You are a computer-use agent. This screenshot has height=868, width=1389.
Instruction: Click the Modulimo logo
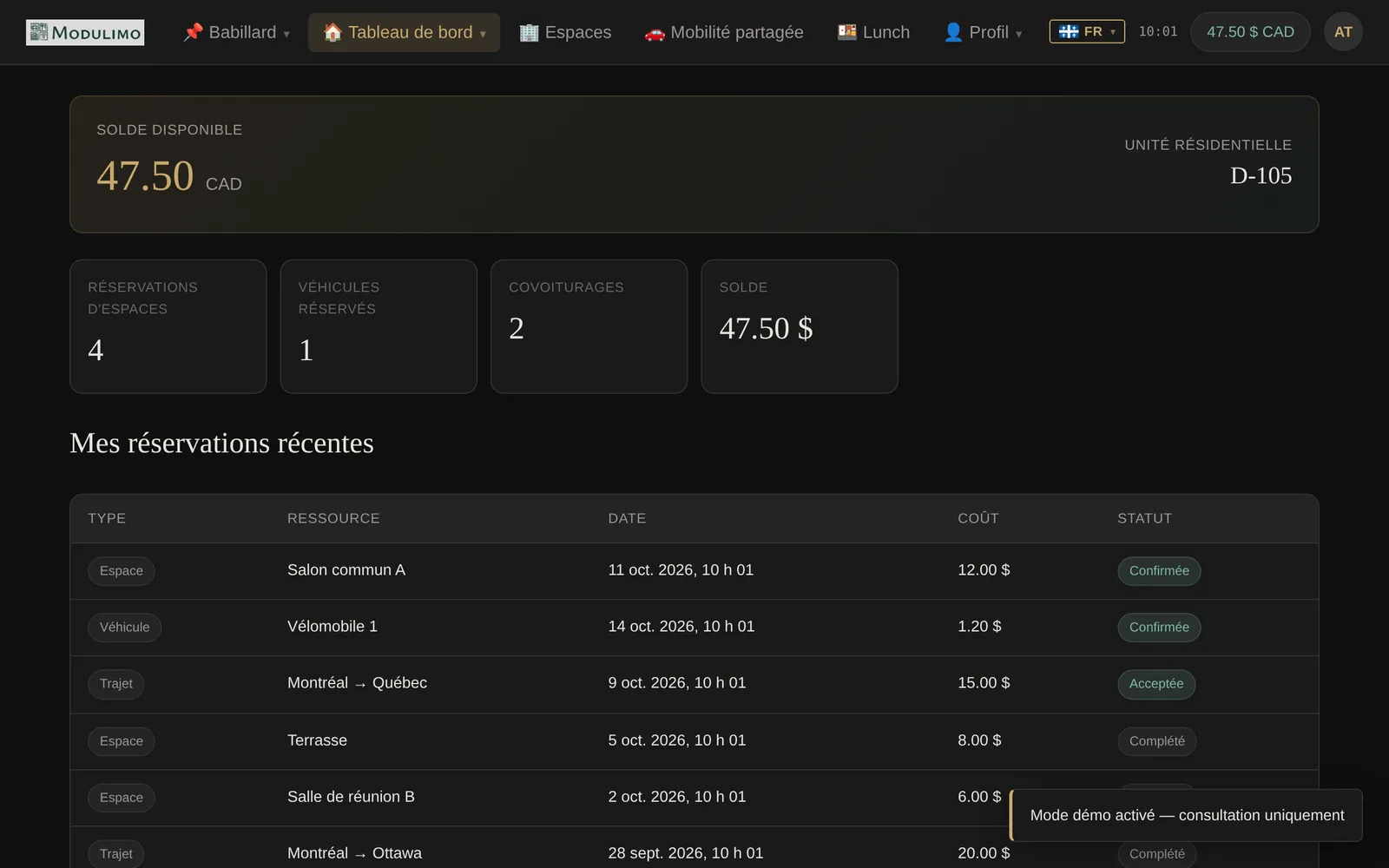coord(85,32)
